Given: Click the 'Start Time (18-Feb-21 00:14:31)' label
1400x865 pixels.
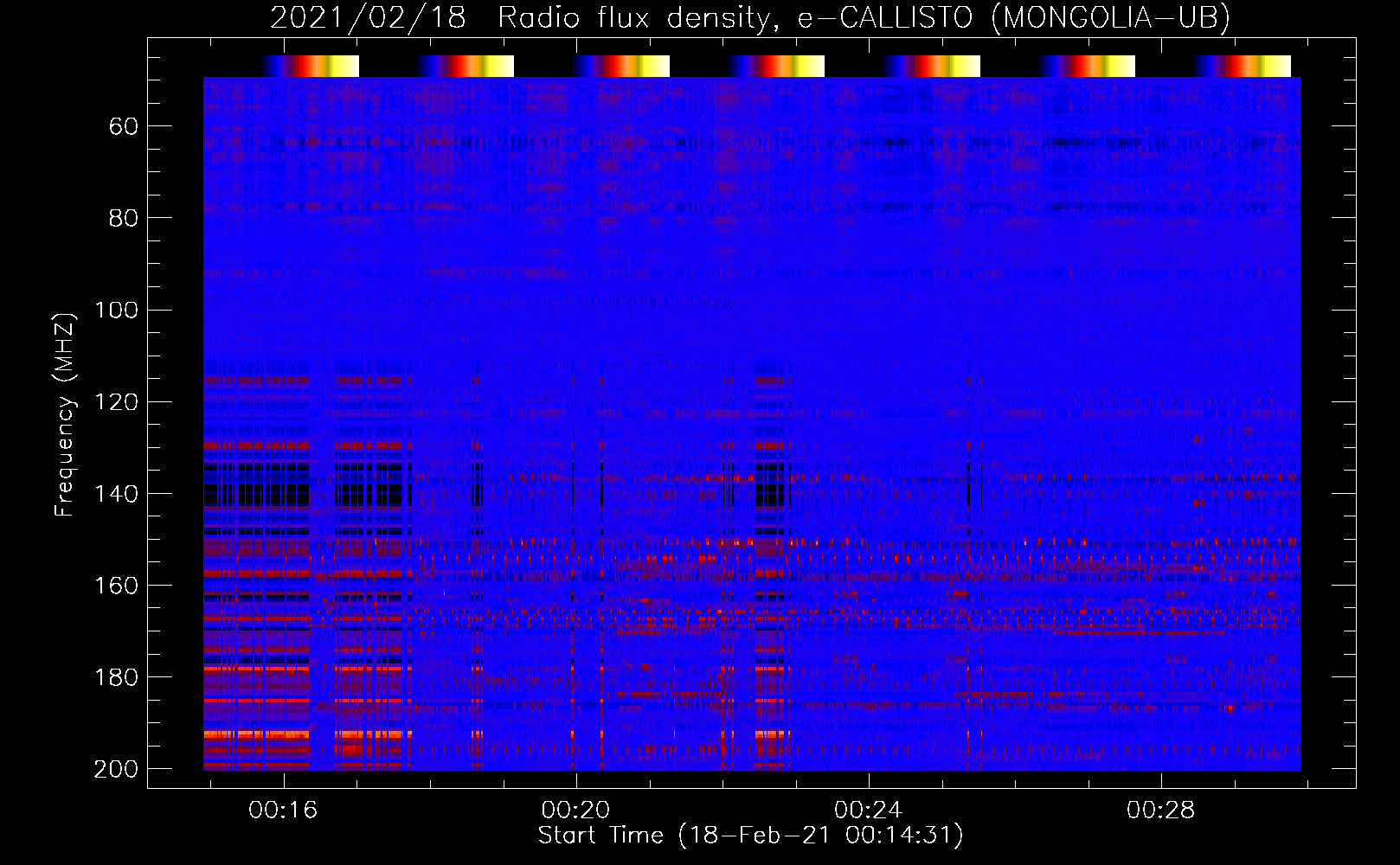Looking at the screenshot, I should click(750, 835).
